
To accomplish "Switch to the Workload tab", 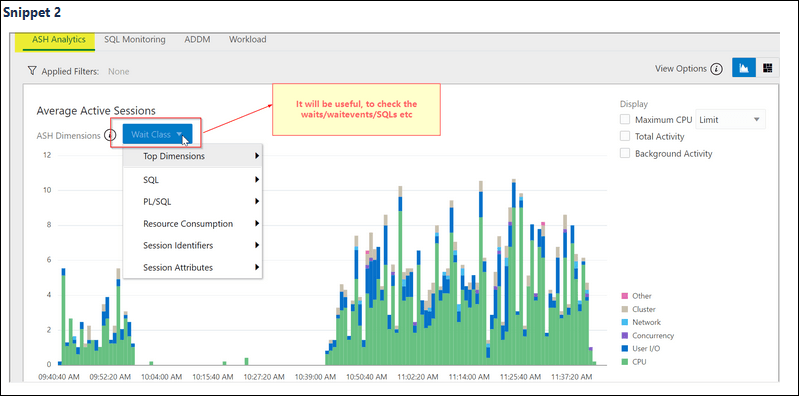I will (x=247, y=40).
